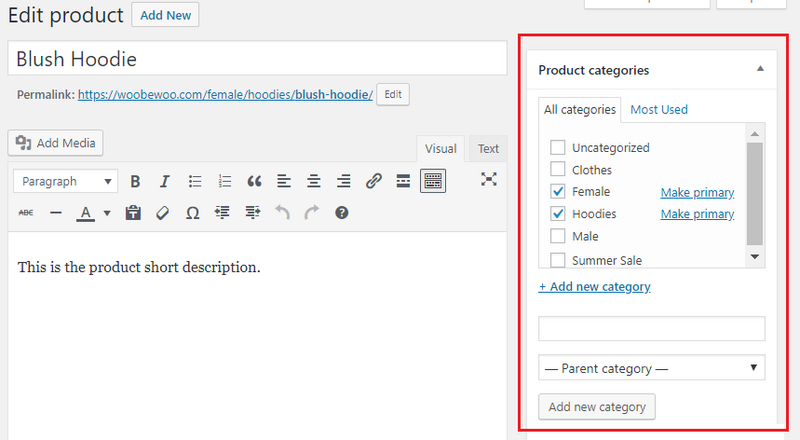The height and width of the screenshot is (440, 800).
Task: Redo the last edit
Action: click(312, 212)
